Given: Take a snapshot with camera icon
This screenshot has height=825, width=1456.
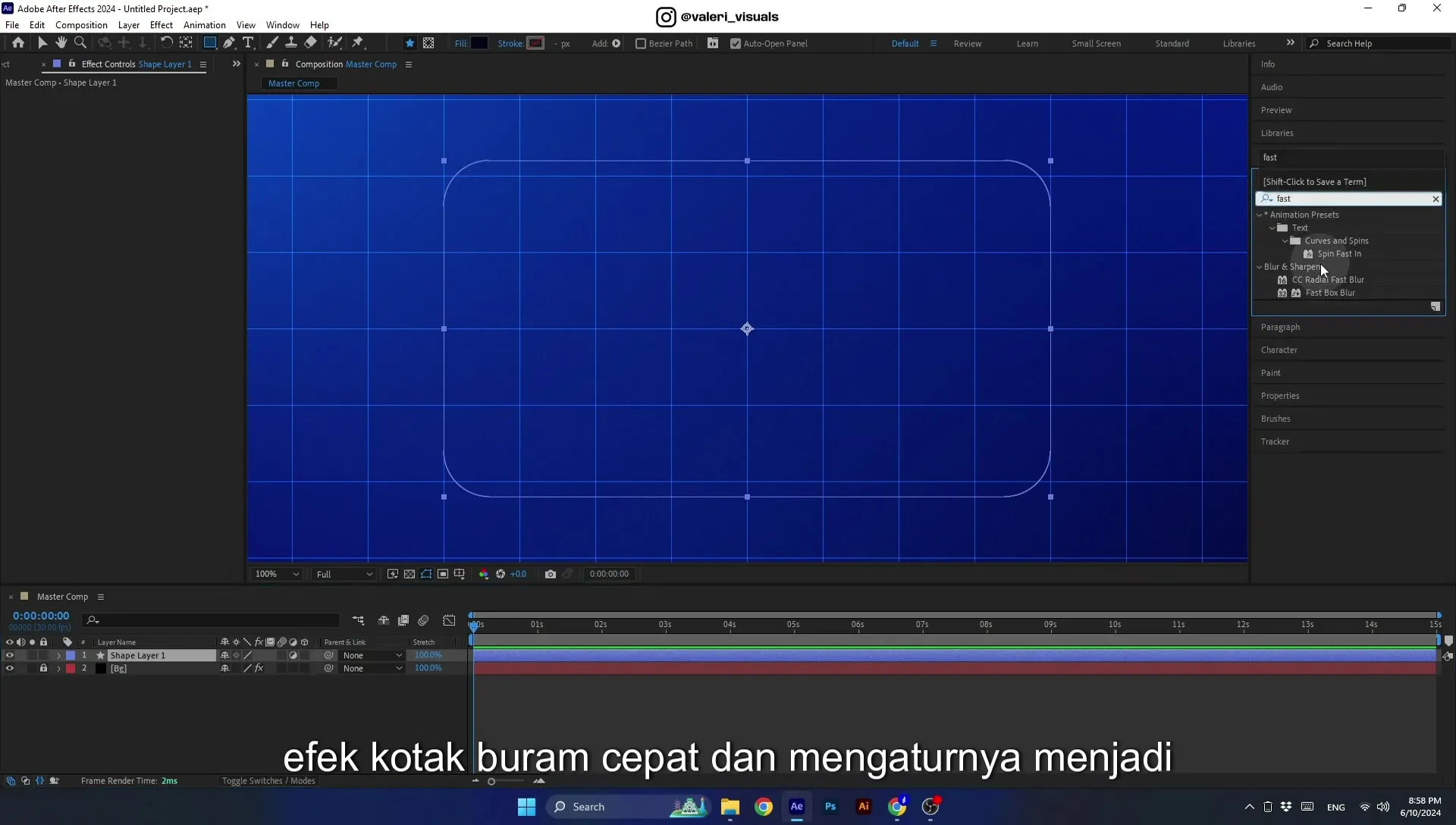Looking at the screenshot, I should (551, 574).
